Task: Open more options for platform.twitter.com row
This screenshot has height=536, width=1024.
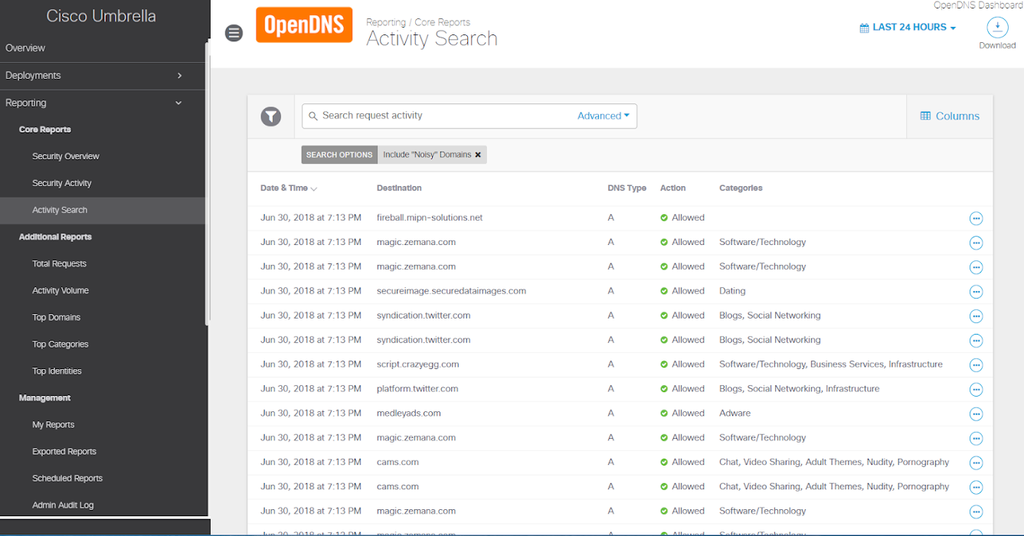Action: (x=976, y=390)
